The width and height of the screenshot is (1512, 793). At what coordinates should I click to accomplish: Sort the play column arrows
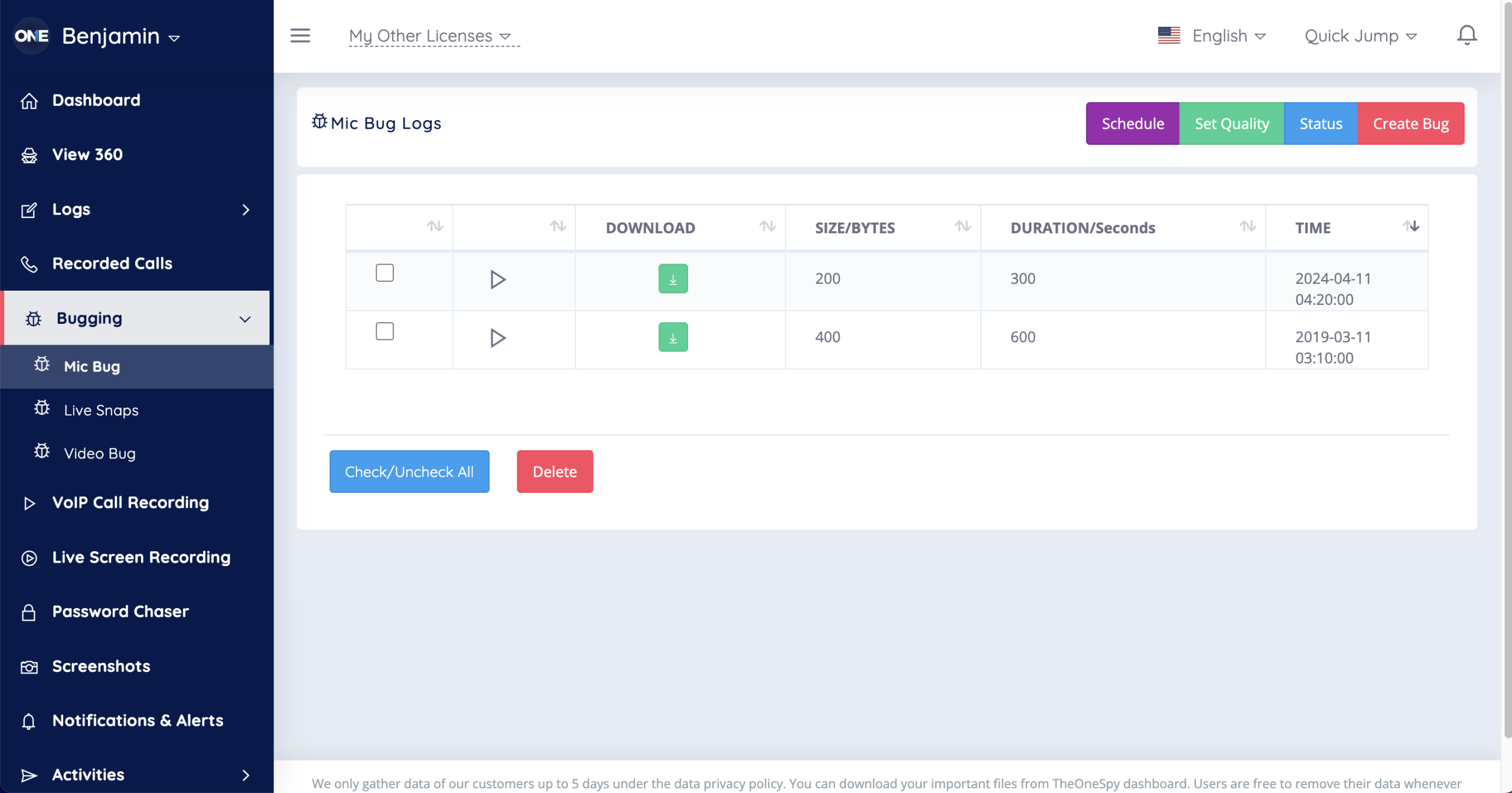(558, 226)
